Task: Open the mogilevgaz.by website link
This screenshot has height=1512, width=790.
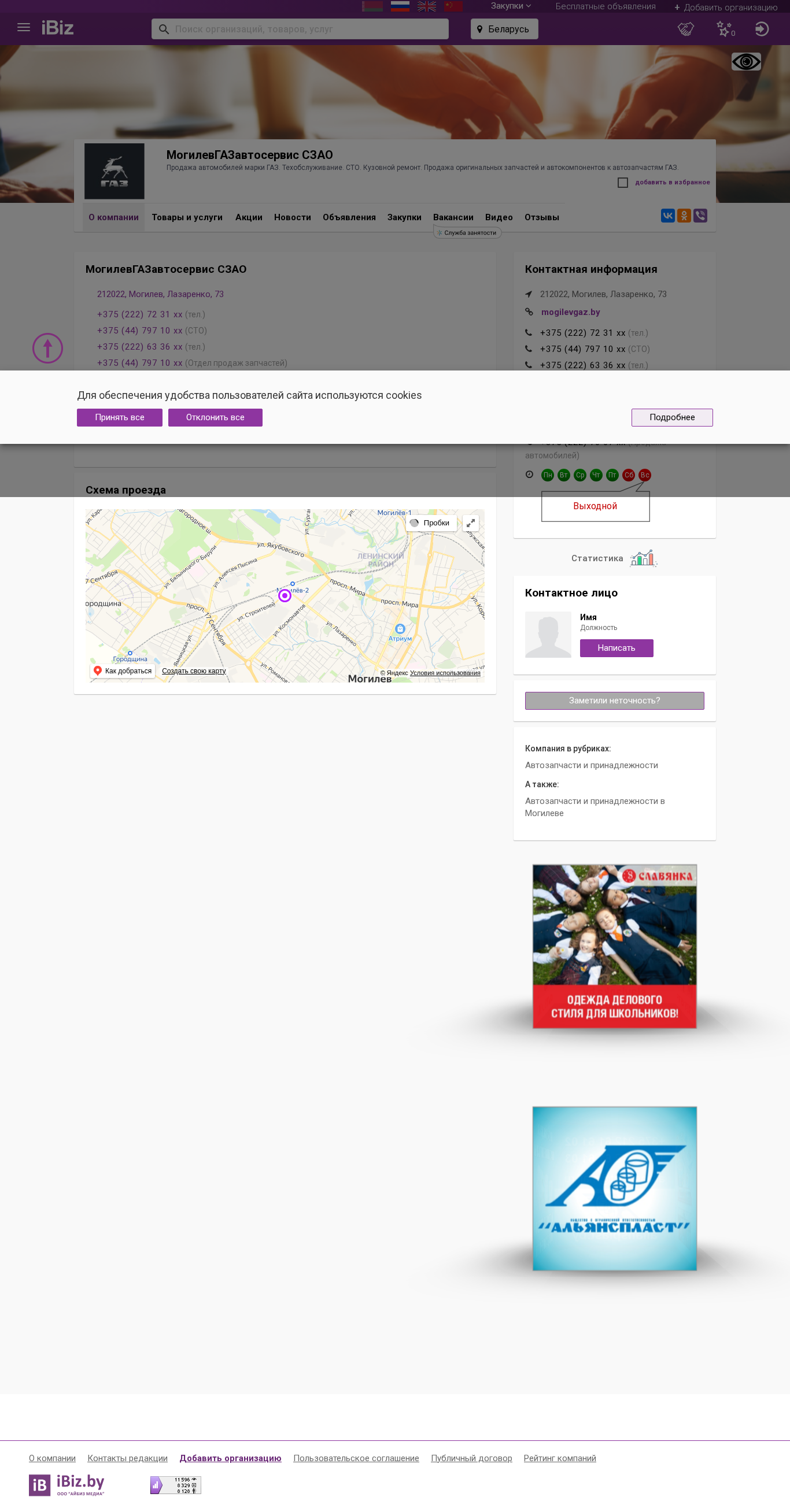Action: click(570, 312)
